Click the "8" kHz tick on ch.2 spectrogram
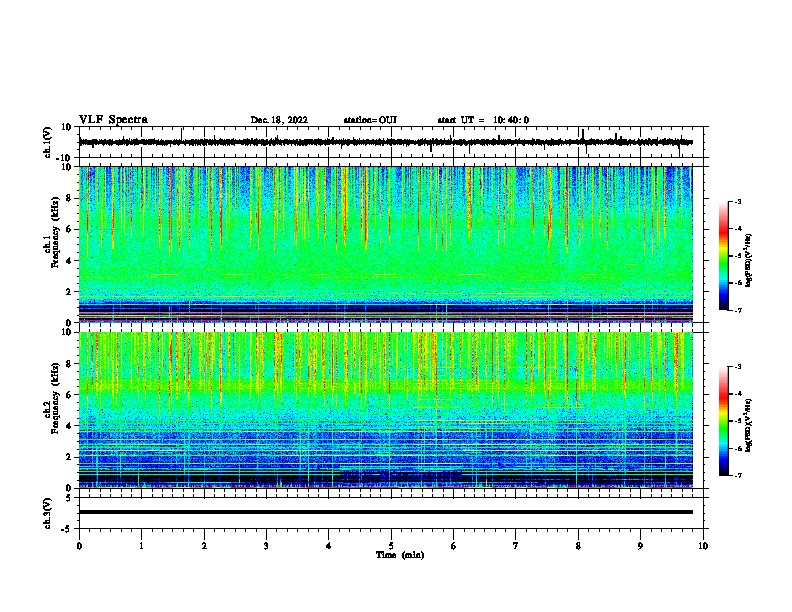The width and height of the screenshot is (792, 612). click(69, 364)
